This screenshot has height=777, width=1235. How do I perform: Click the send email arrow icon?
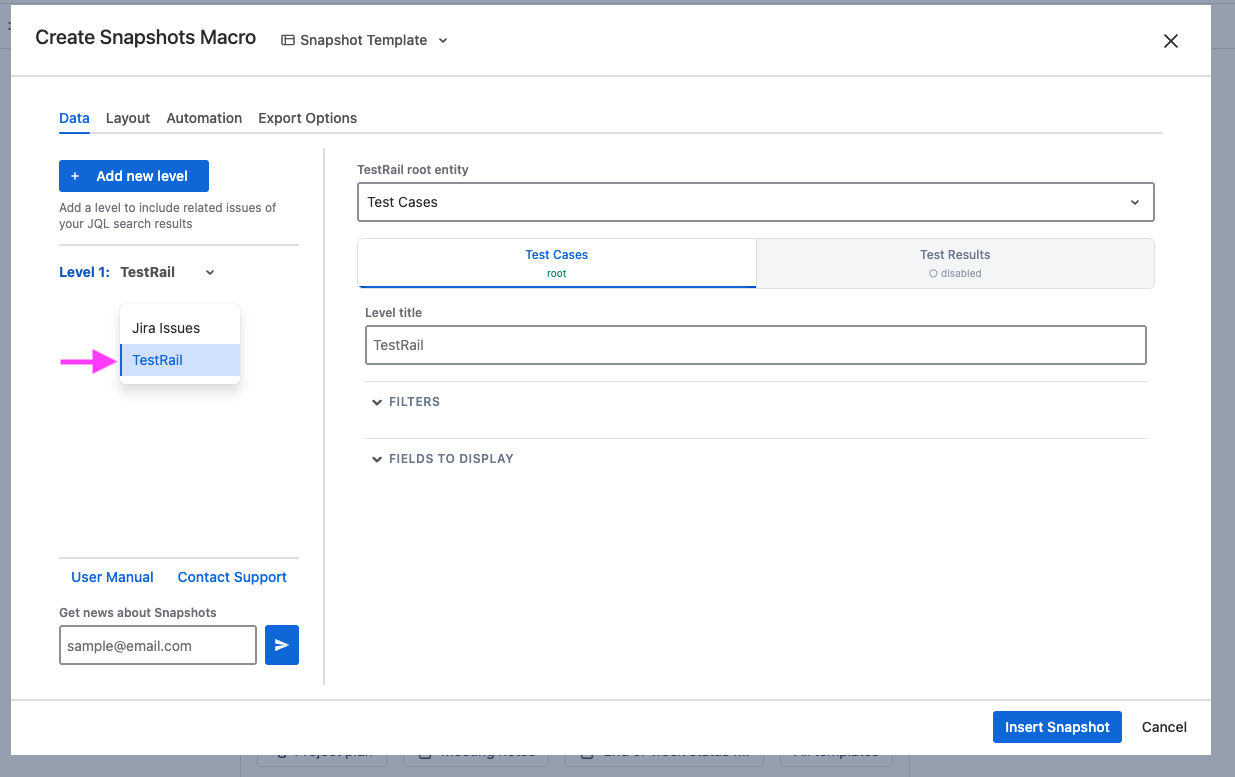(282, 646)
